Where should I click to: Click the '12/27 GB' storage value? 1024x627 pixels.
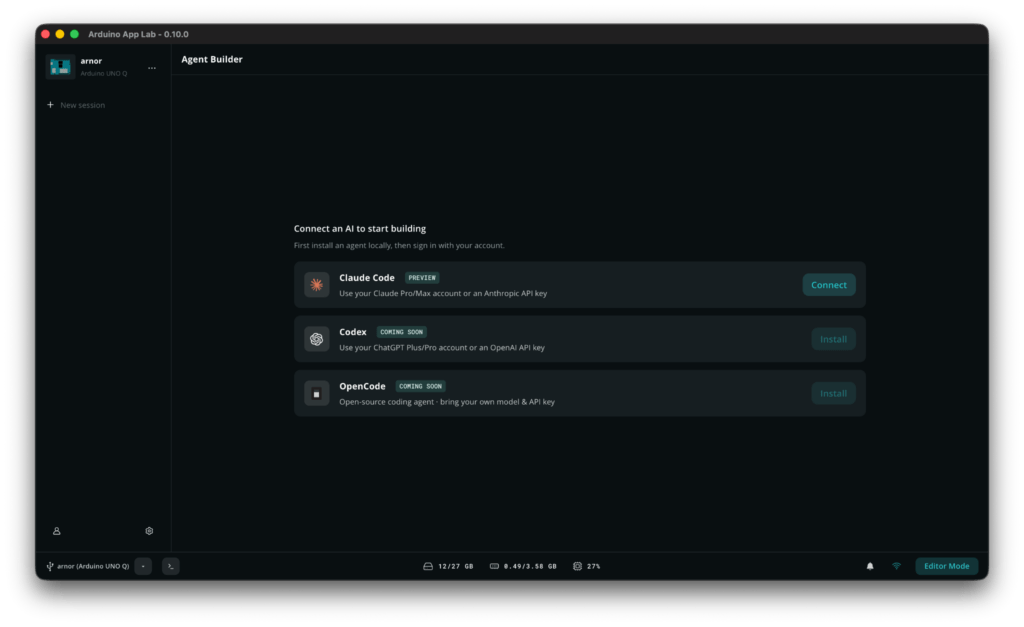coord(456,566)
